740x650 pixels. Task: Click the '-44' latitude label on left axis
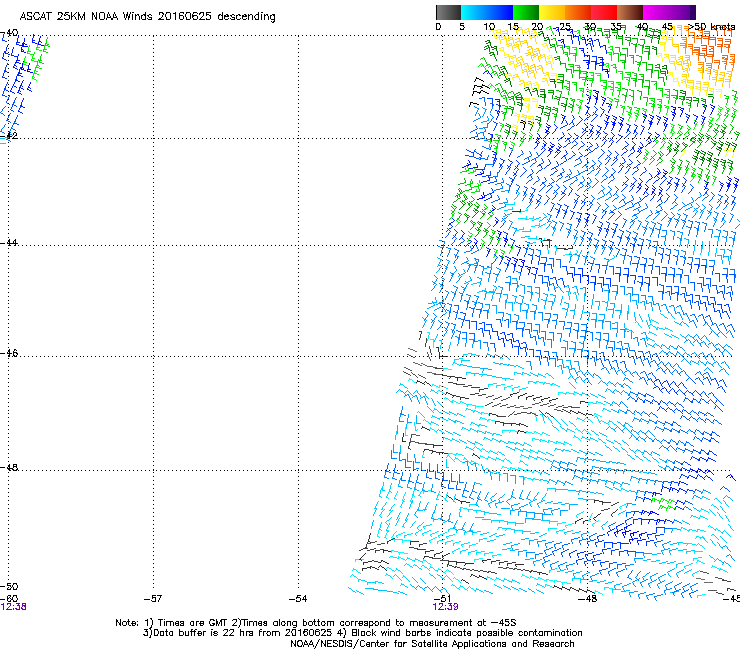(9, 243)
